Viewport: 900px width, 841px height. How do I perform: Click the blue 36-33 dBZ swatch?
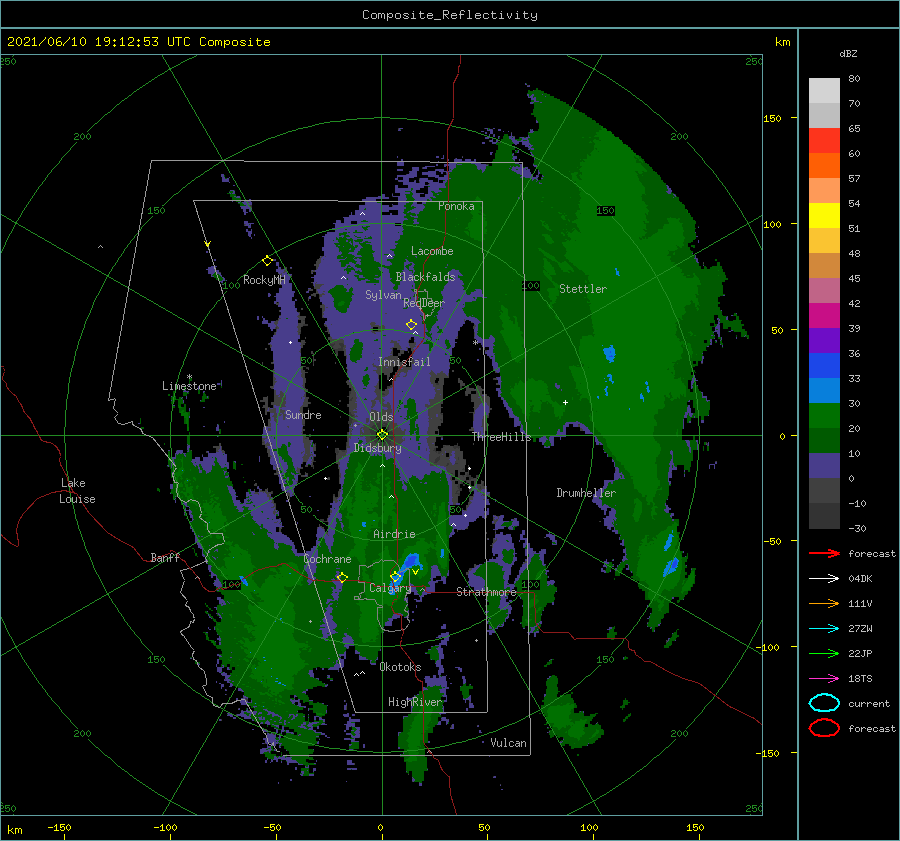[x=824, y=366]
